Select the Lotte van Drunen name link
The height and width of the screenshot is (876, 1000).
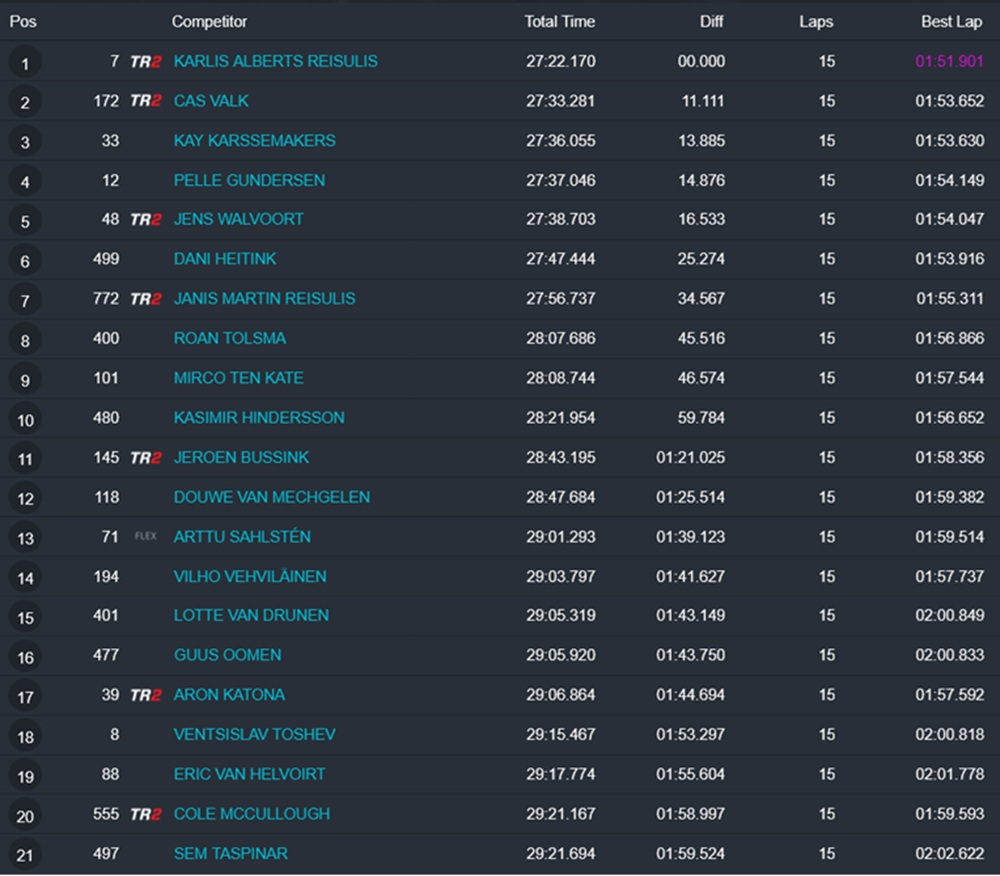pos(251,616)
